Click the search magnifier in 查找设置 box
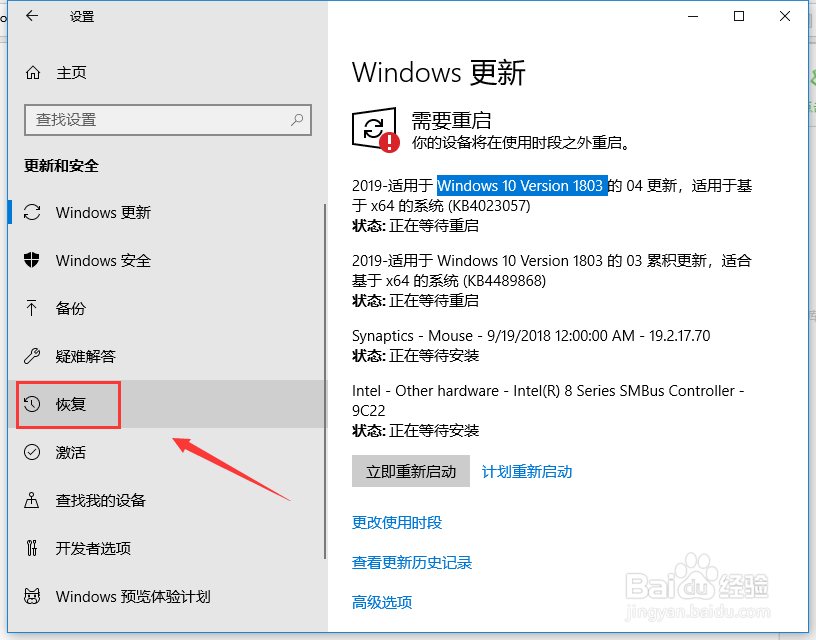 297,120
